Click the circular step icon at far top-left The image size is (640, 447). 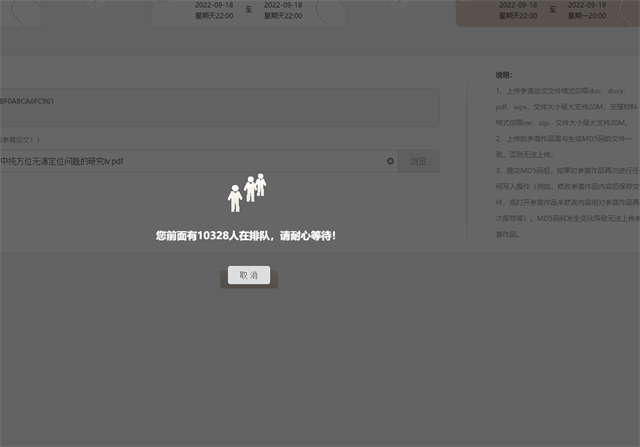[x=22, y=8]
